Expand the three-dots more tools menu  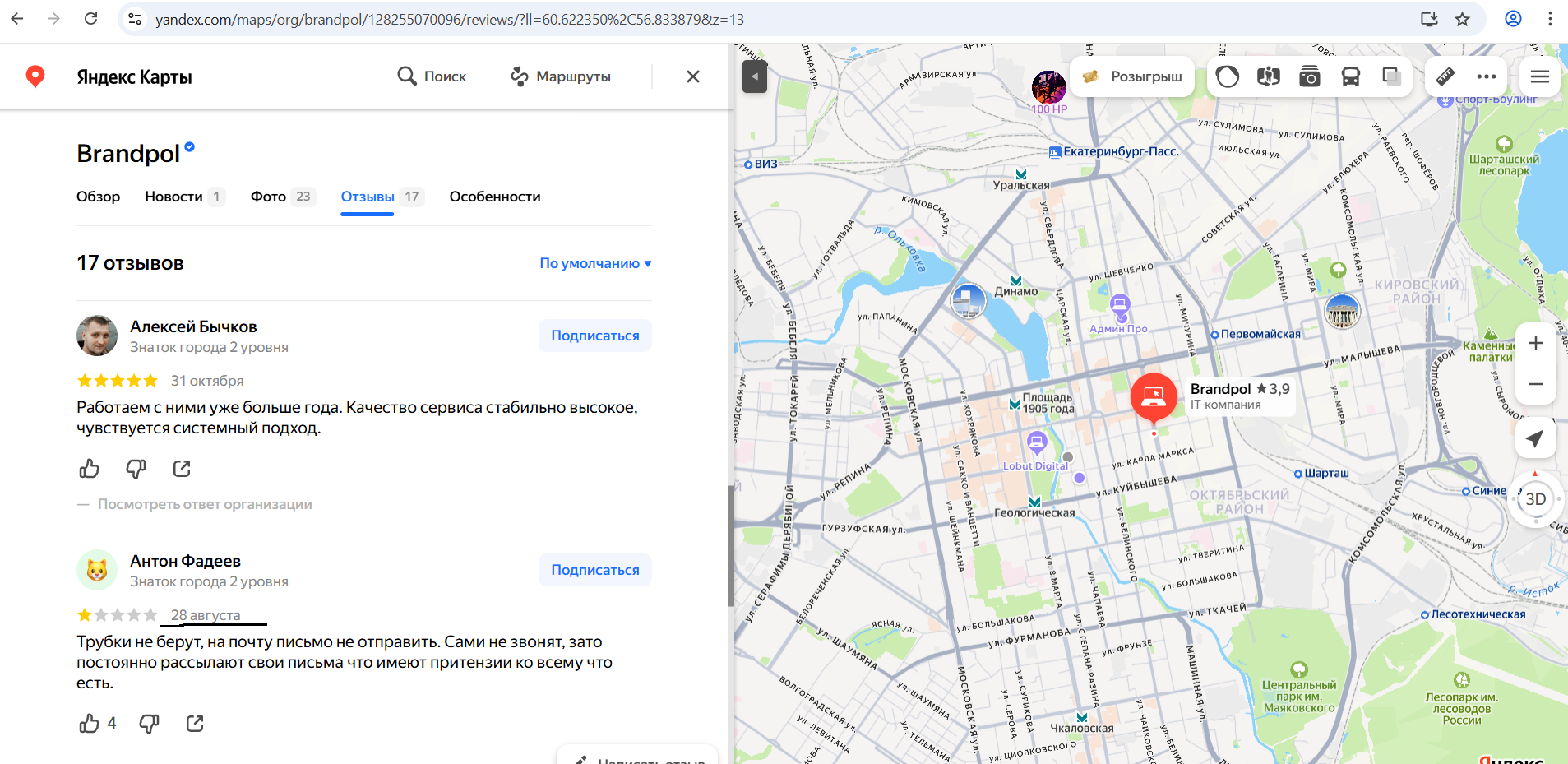point(1486,76)
